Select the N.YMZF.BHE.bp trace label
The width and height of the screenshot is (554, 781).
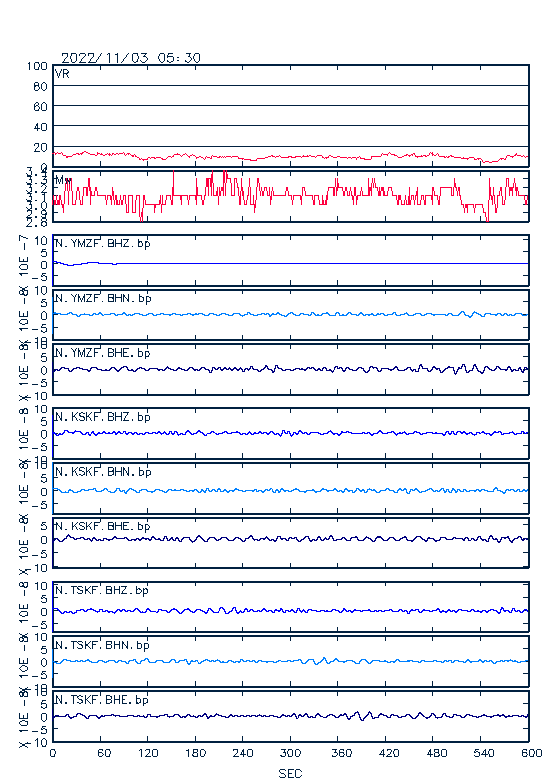pos(103,353)
